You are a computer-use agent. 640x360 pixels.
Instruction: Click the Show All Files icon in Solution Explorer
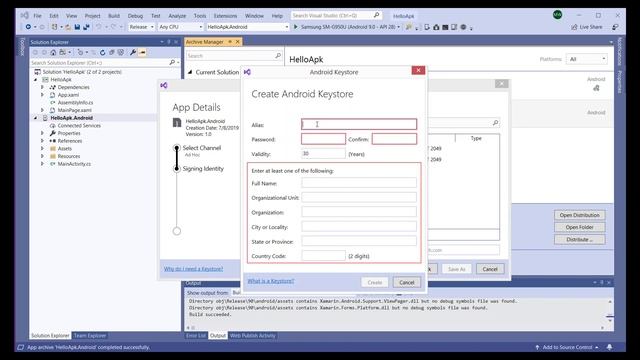(120, 53)
